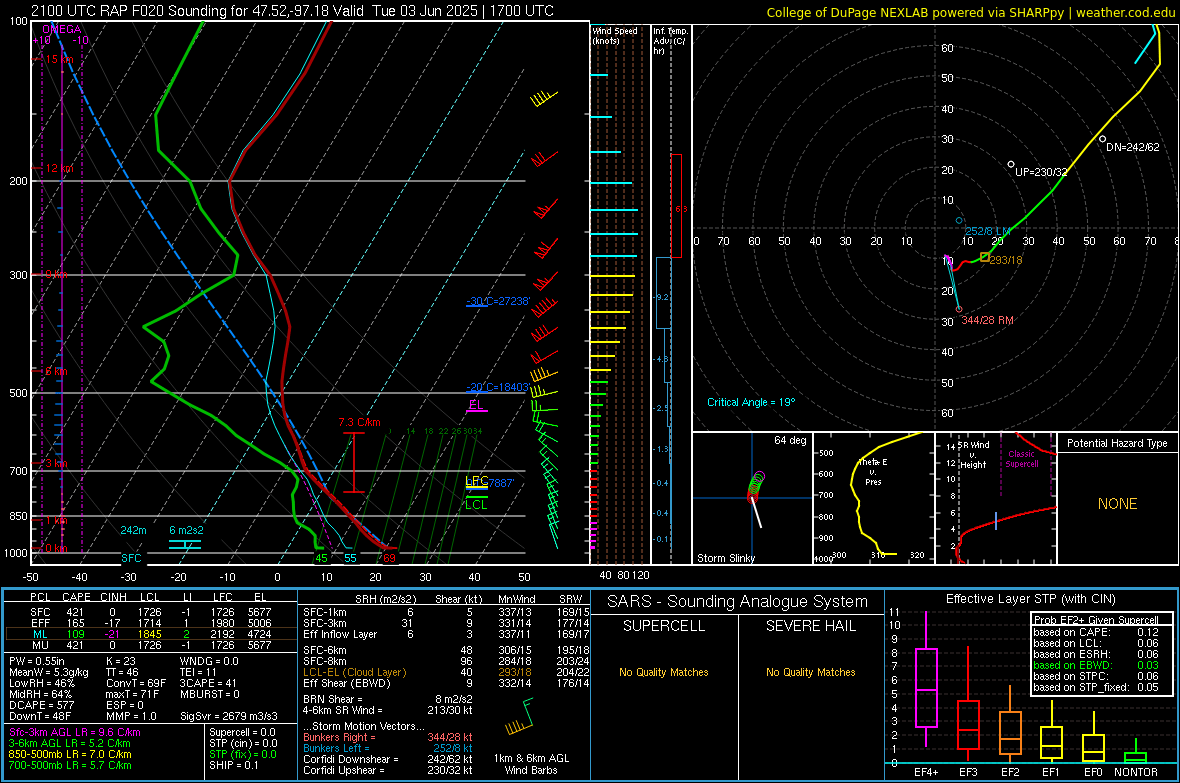Select the EFF parcel row

click(x=151, y=623)
